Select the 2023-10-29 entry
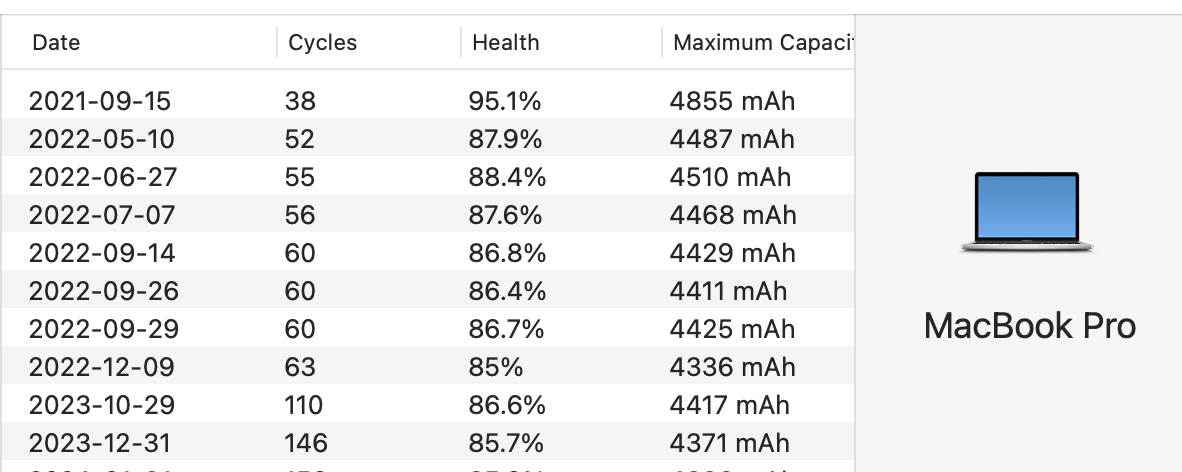The height and width of the screenshot is (472, 1182). 427,404
